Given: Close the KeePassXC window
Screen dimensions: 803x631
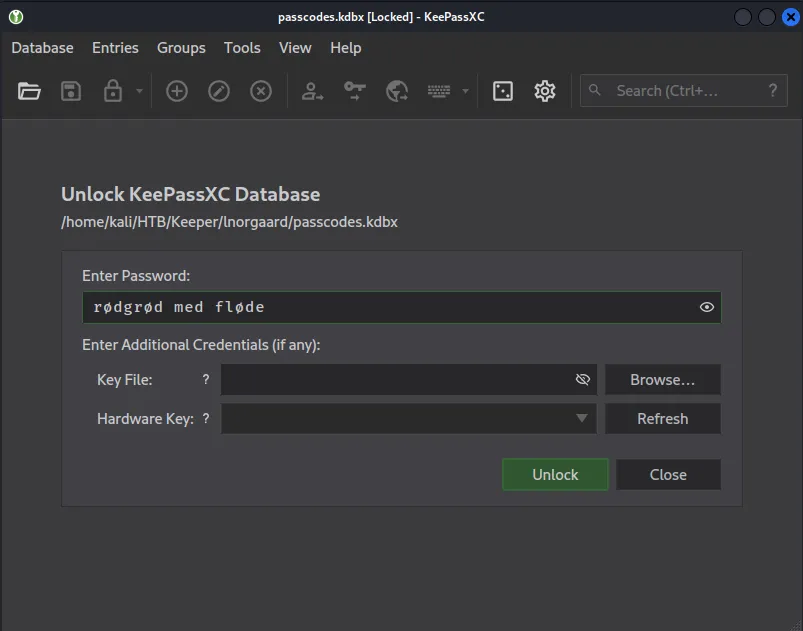Looking at the screenshot, I should point(790,17).
